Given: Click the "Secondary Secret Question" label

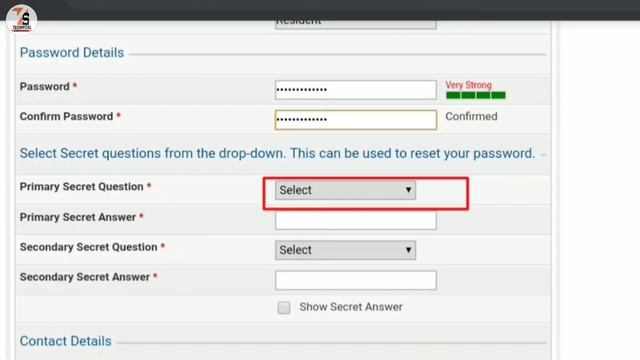Looking at the screenshot, I should [89, 247].
